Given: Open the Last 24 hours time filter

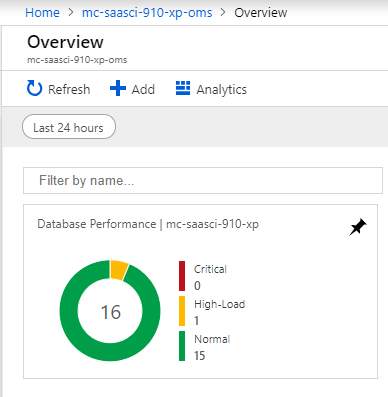Looking at the screenshot, I should (69, 127).
